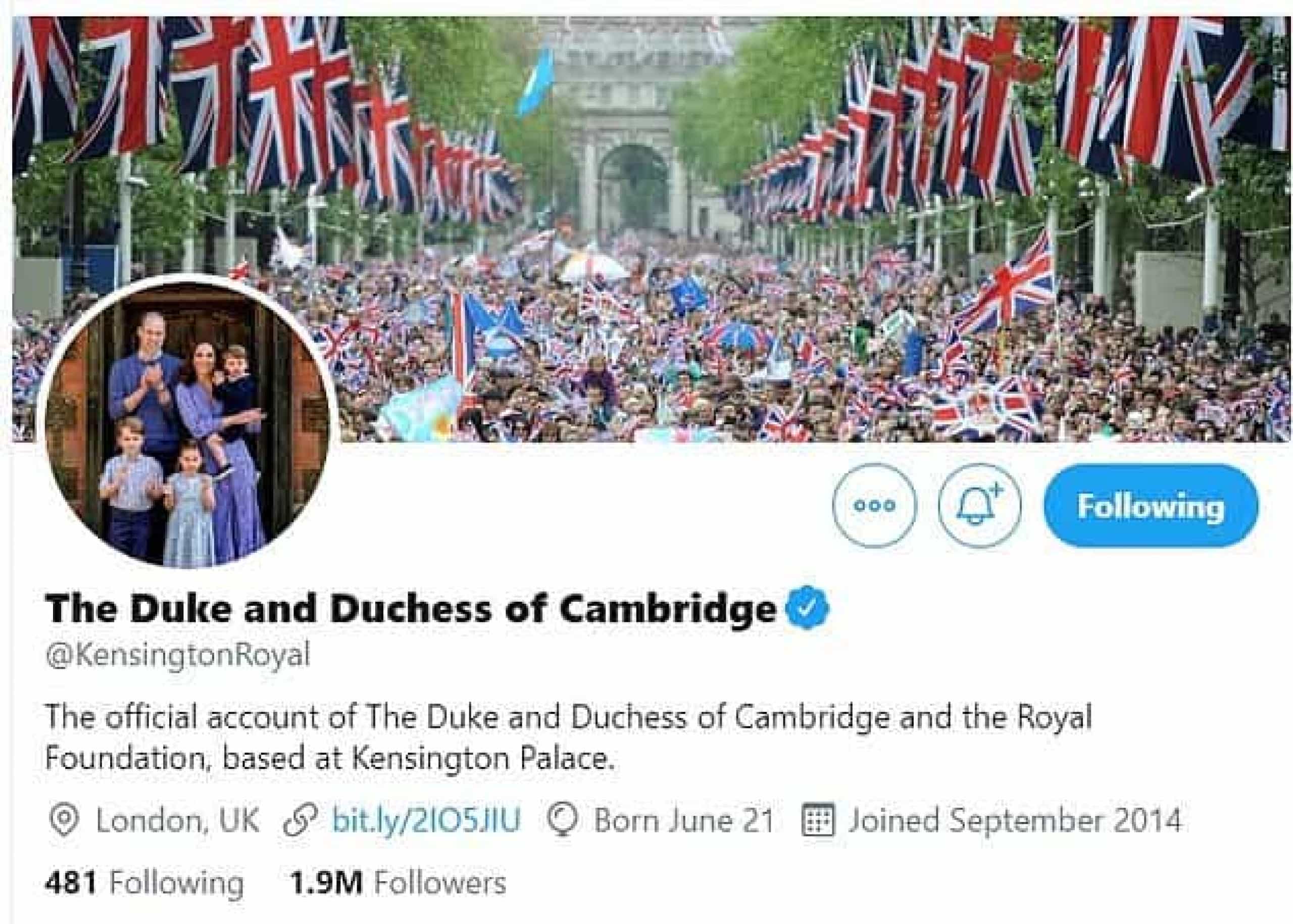Viewport: 1293px width, 924px height.
Task: View the 481 Following list
Action: coord(144,884)
